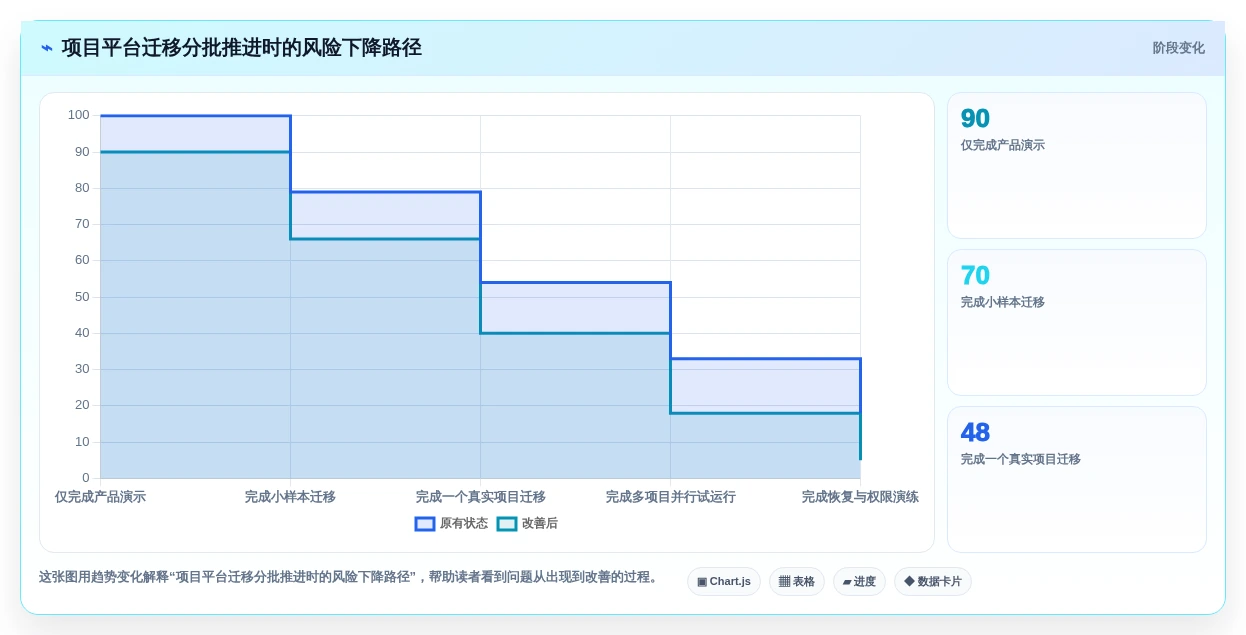The image size is (1246, 635).
Task: Click the x-axis label 完成恢复与权限演练
Action: click(860, 497)
